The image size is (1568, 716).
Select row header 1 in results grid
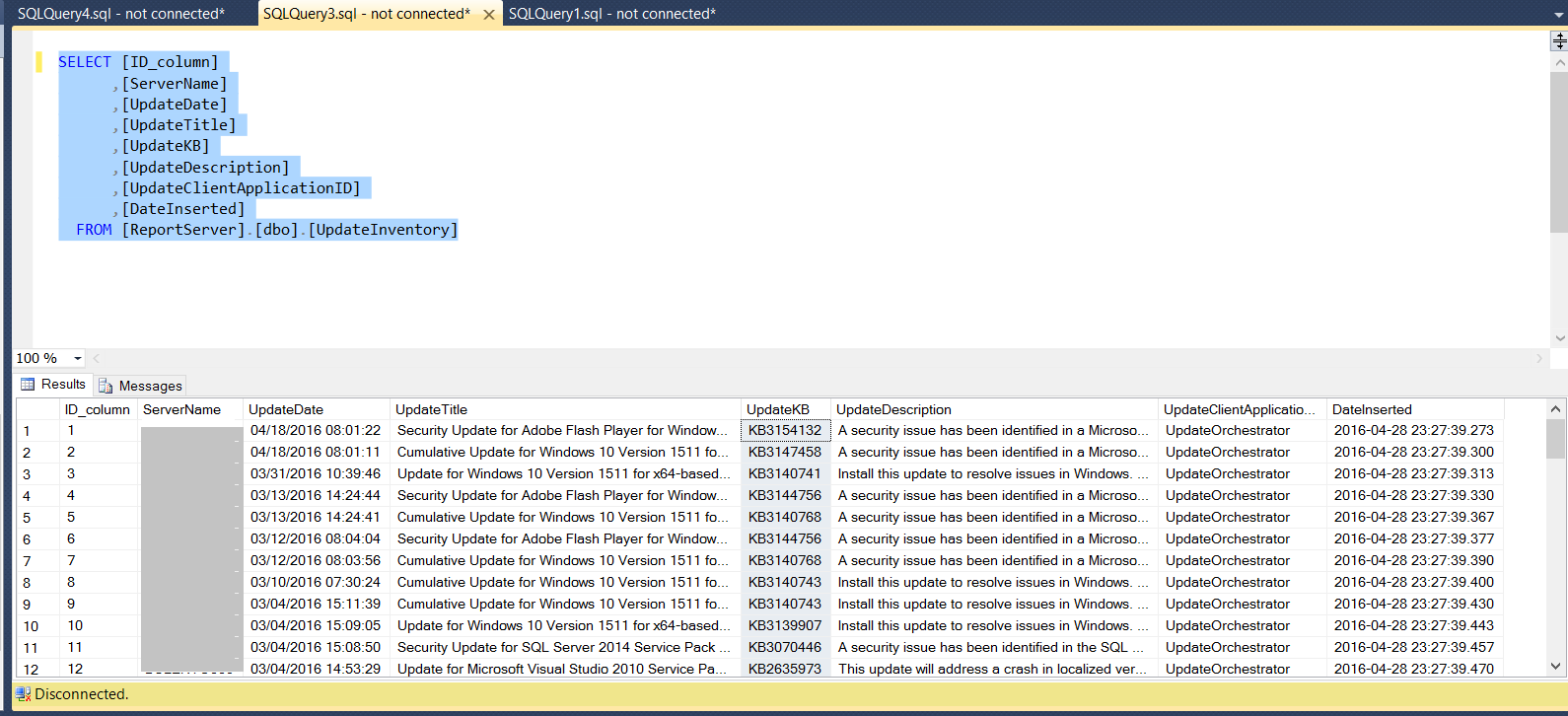click(37, 430)
